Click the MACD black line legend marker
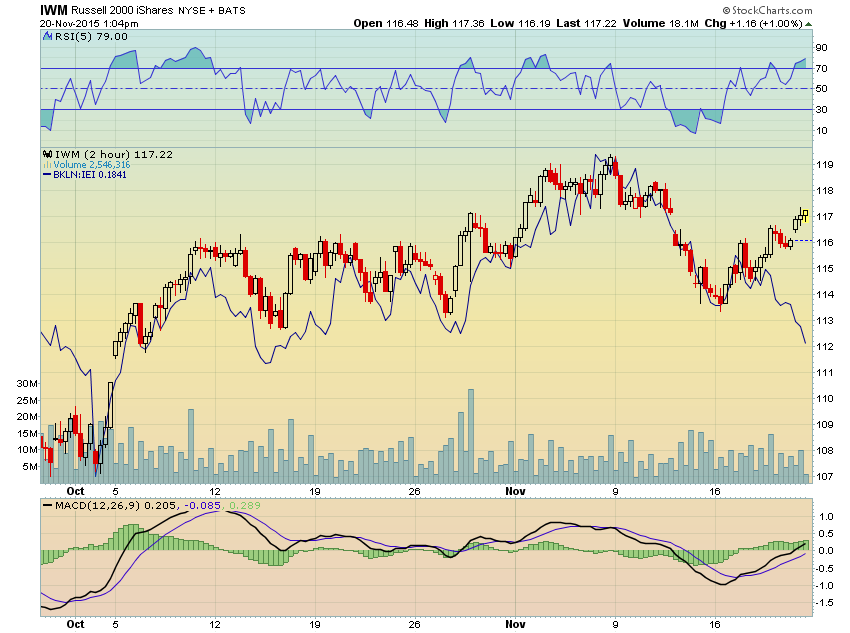The height and width of the screenshot is (633, 850). (x=46, y=505)
